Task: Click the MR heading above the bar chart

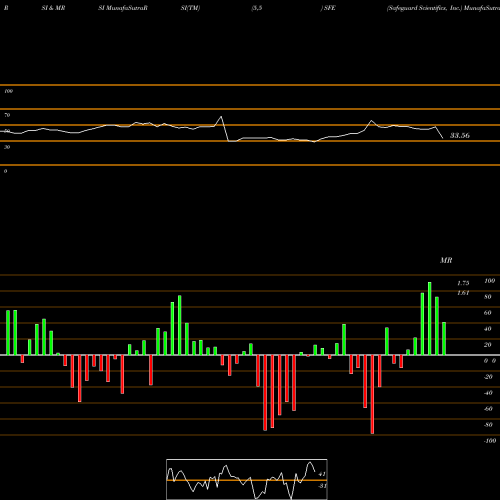Action: click(446, 260)
